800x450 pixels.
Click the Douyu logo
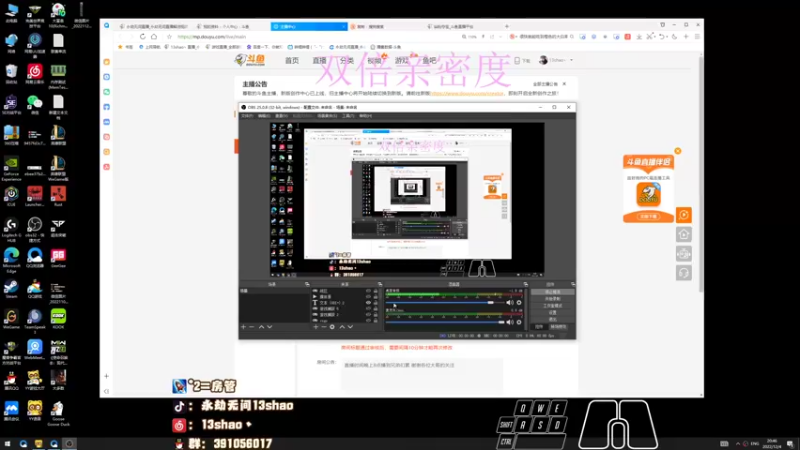coord(250,60)
